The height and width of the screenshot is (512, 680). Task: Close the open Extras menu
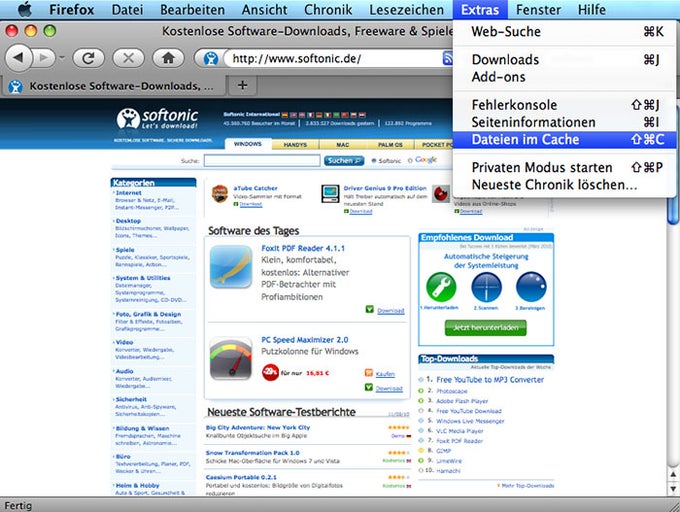480,10
